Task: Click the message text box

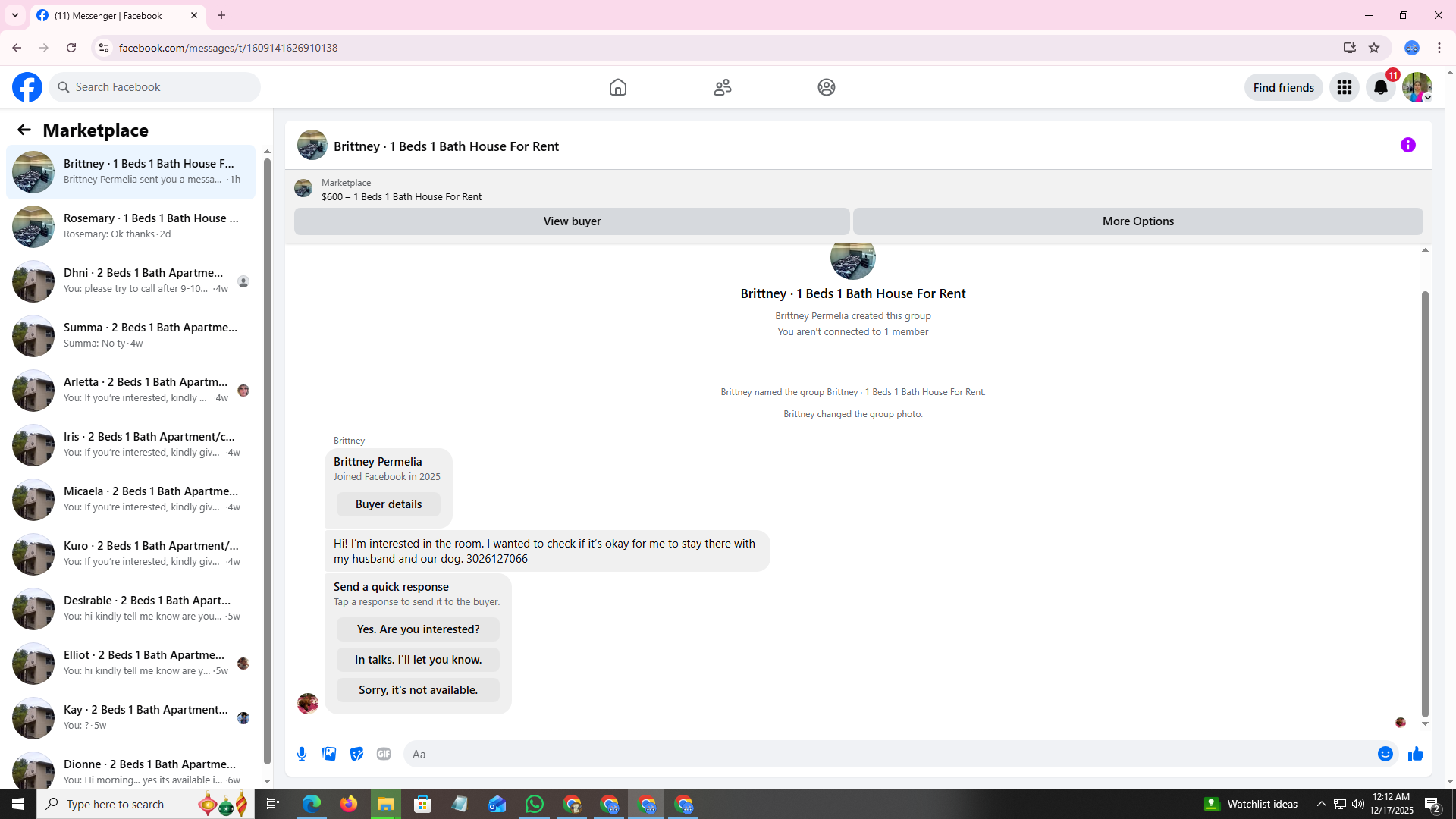Action: coord(887,754)
